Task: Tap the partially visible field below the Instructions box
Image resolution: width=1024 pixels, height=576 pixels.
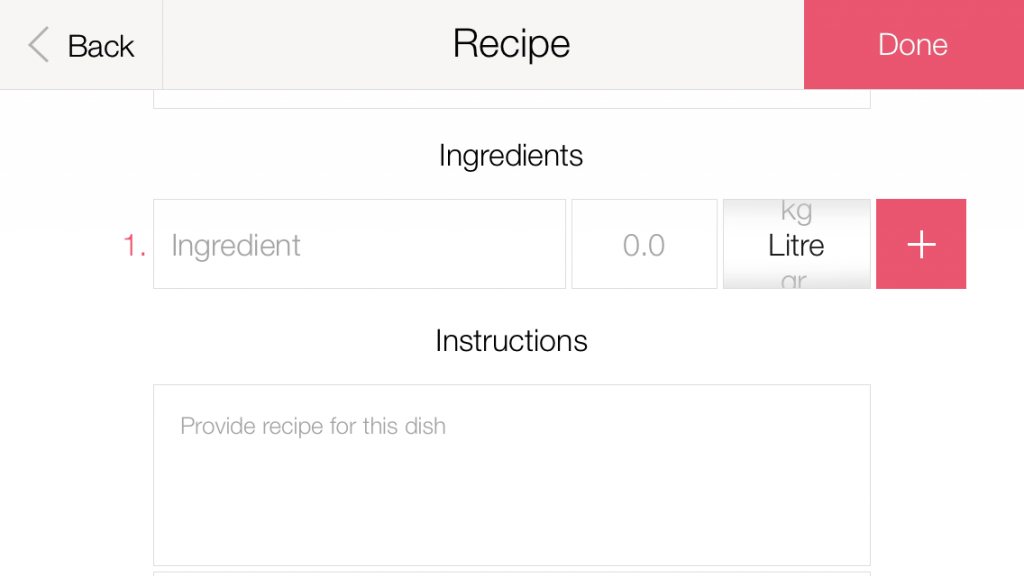Action: 511,572
